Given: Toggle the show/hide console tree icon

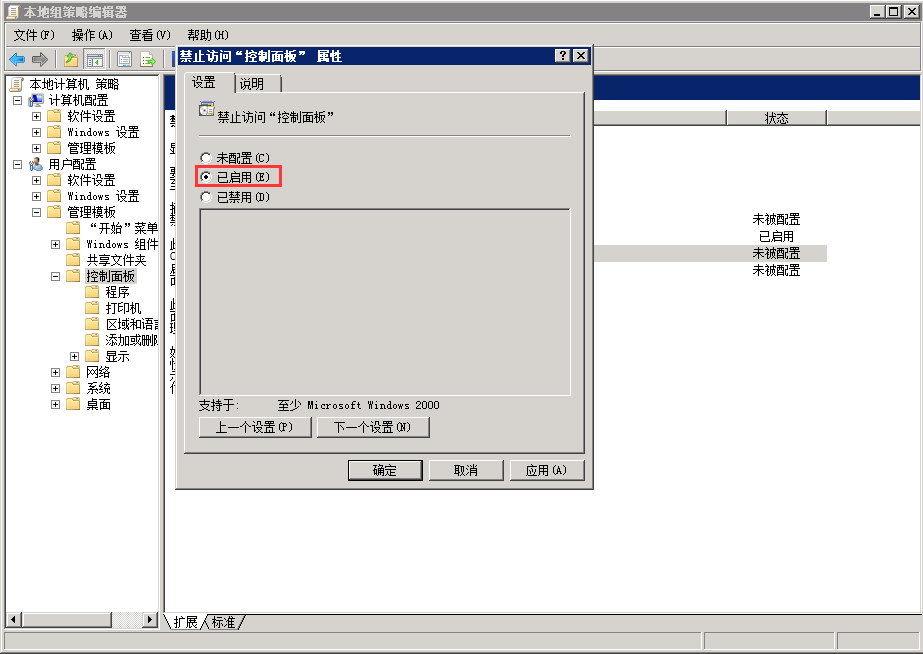Looking at the screenshot, I should click(95, 59).
